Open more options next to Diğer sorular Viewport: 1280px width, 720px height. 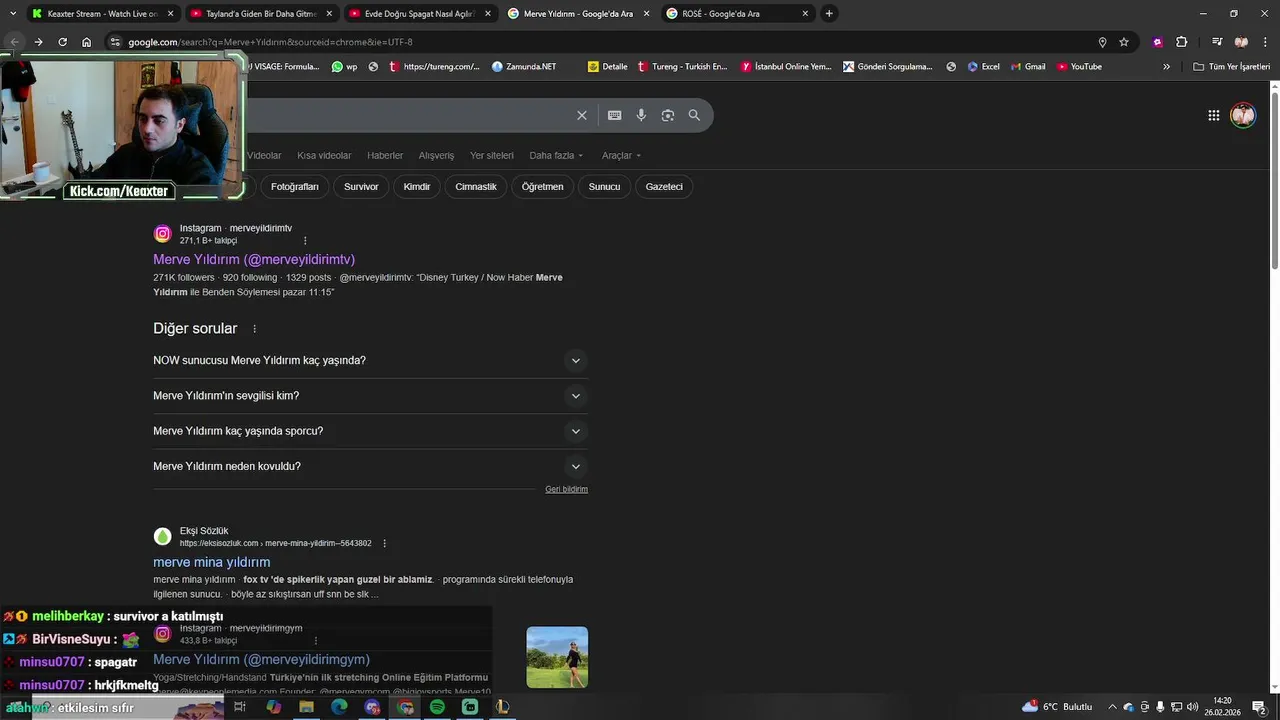tap(254, 329)
